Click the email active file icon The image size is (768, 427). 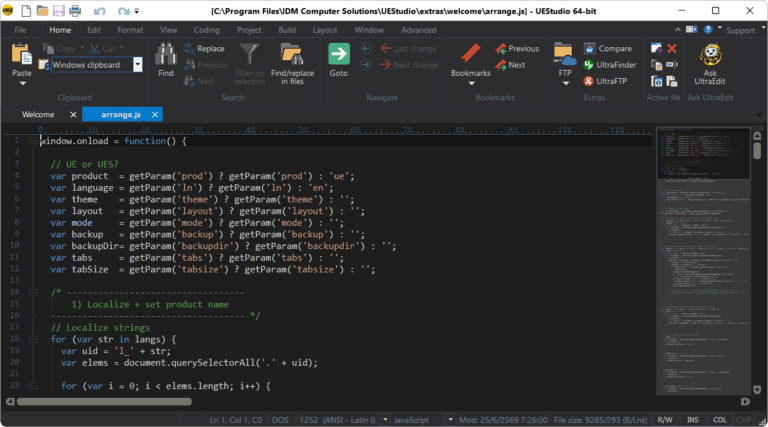tap(672, 81)
